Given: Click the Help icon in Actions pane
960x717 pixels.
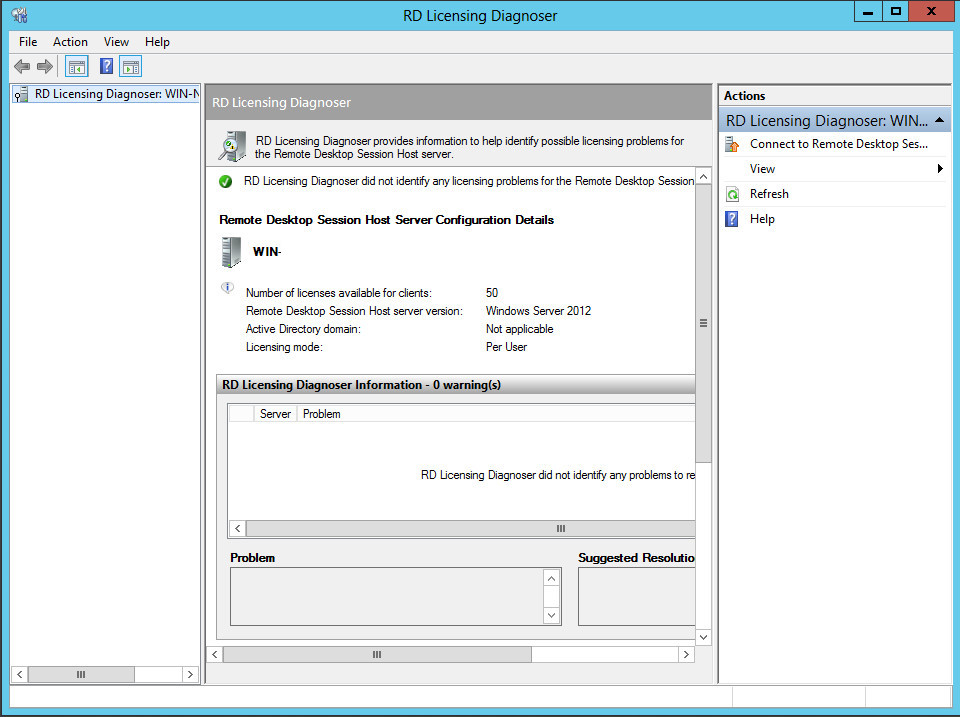Looking at the screenshot, I should 732,219.
